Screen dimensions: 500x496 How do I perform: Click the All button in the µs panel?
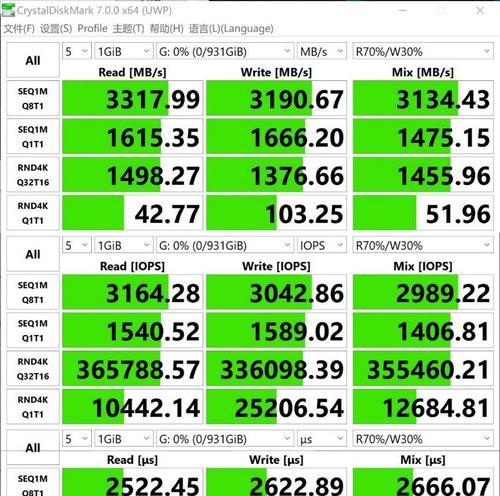(x=33, y=448)
